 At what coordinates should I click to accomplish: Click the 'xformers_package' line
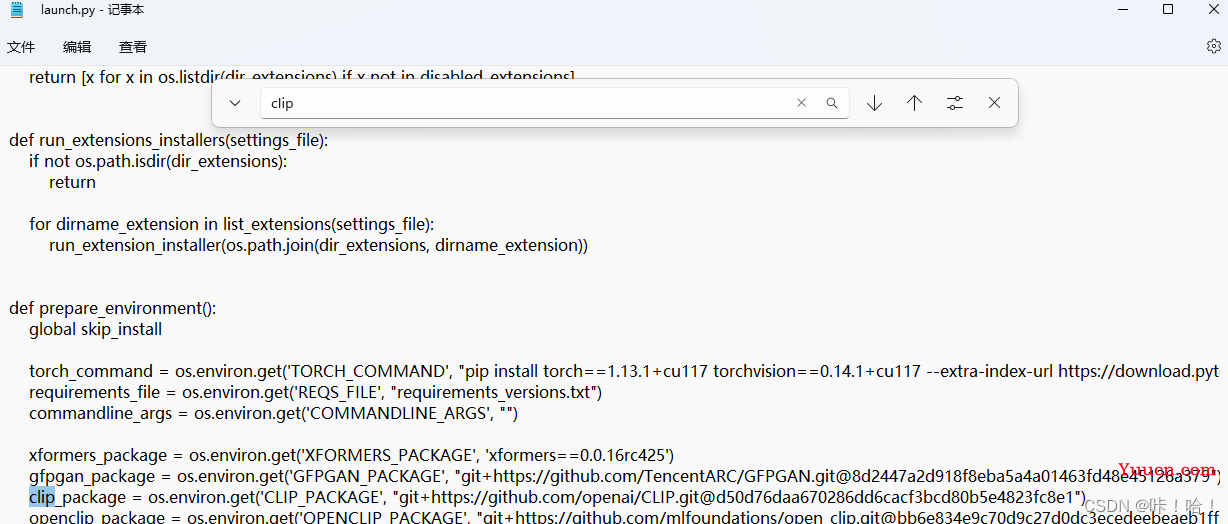tap(351, 455)
